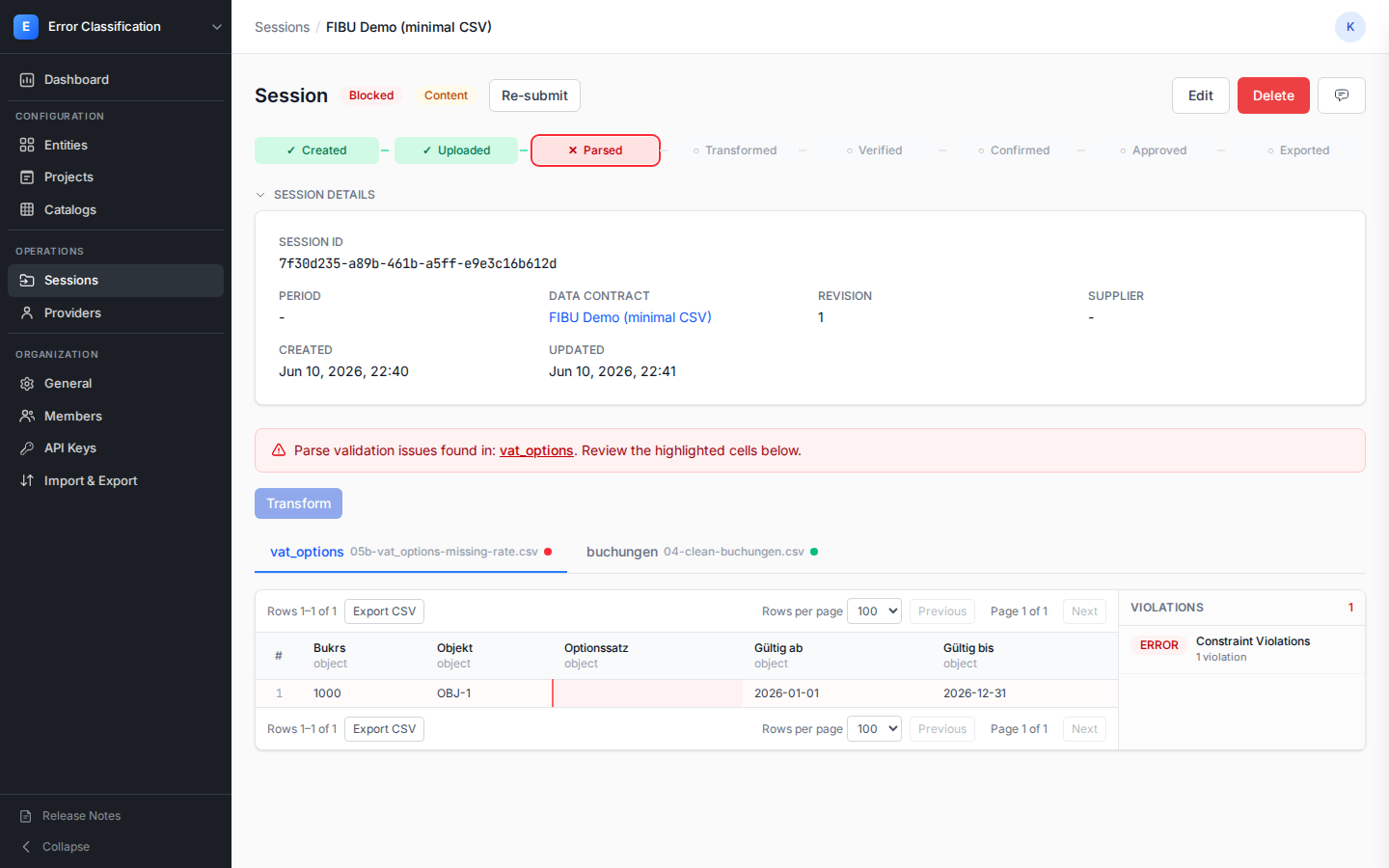Viewport: 1389px width, 868px height.
Task: Click the Providers person icon
Action: pos(27,312)
